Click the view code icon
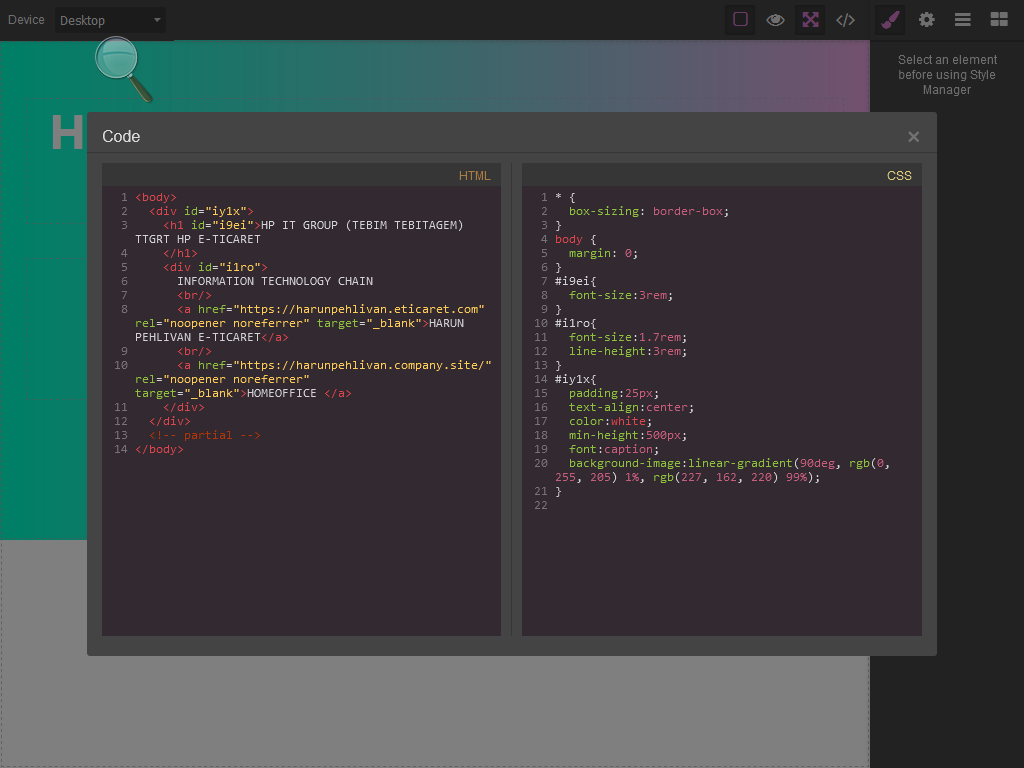Viewport: 1024px width, 768px height. [x=845, y=20]
